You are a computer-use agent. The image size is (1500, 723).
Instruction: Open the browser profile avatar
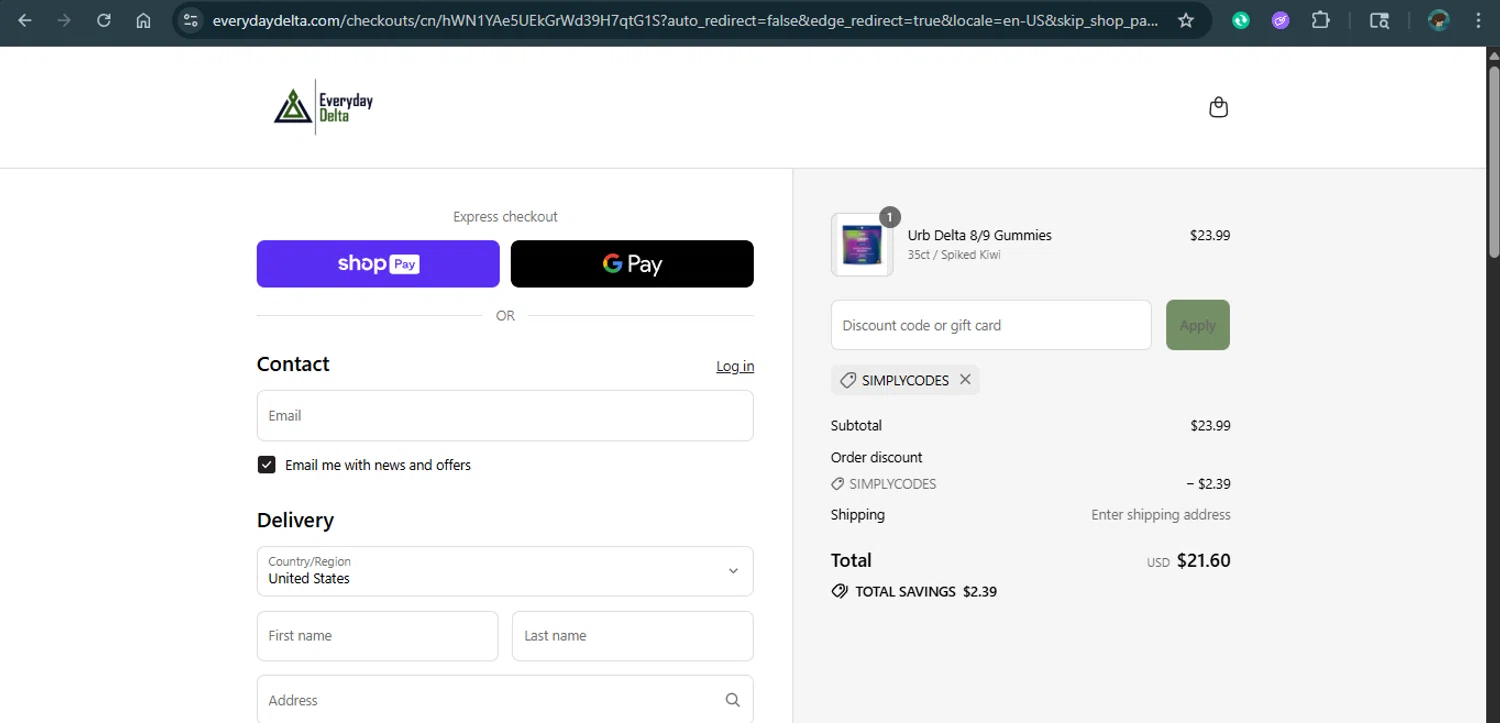[x=1439, y=20]
